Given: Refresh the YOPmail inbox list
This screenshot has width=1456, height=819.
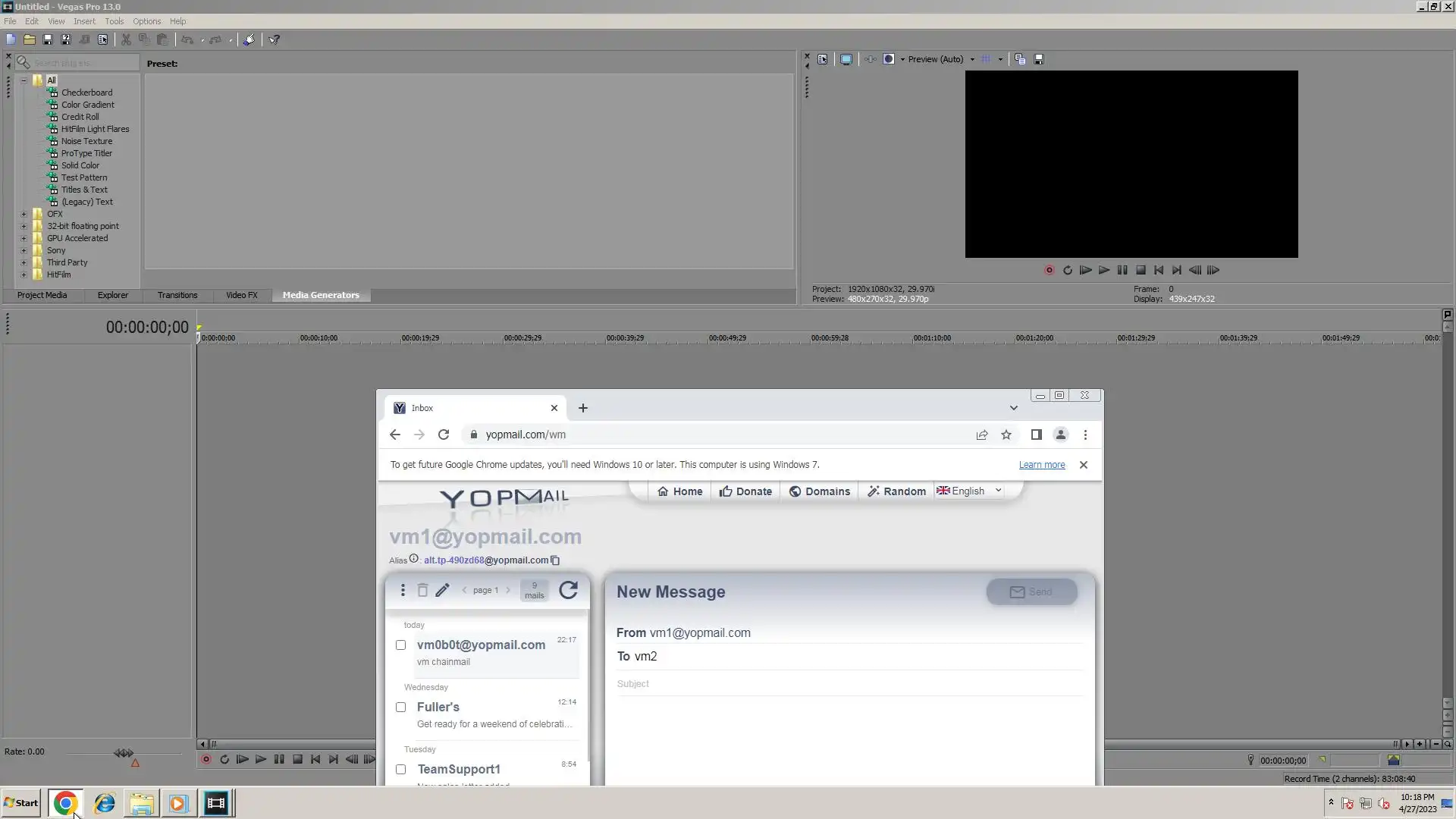Looking at the screenshot, I should (568, 590).
